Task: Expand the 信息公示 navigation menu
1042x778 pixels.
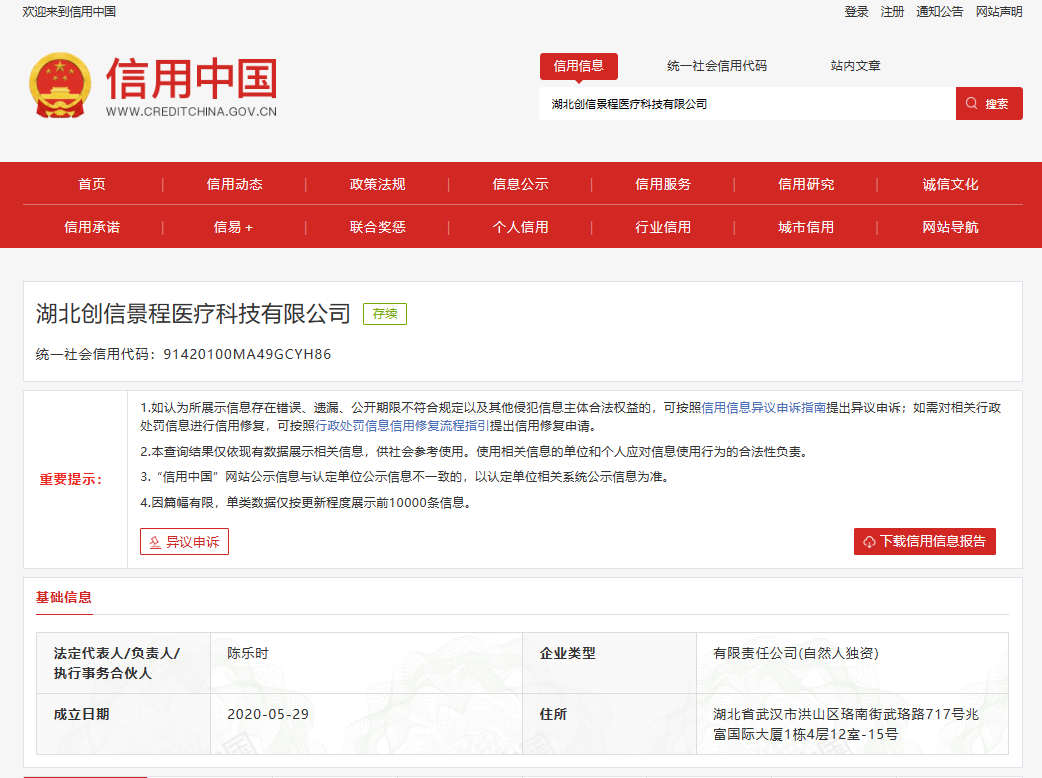Action: click(x=522, y=185)
